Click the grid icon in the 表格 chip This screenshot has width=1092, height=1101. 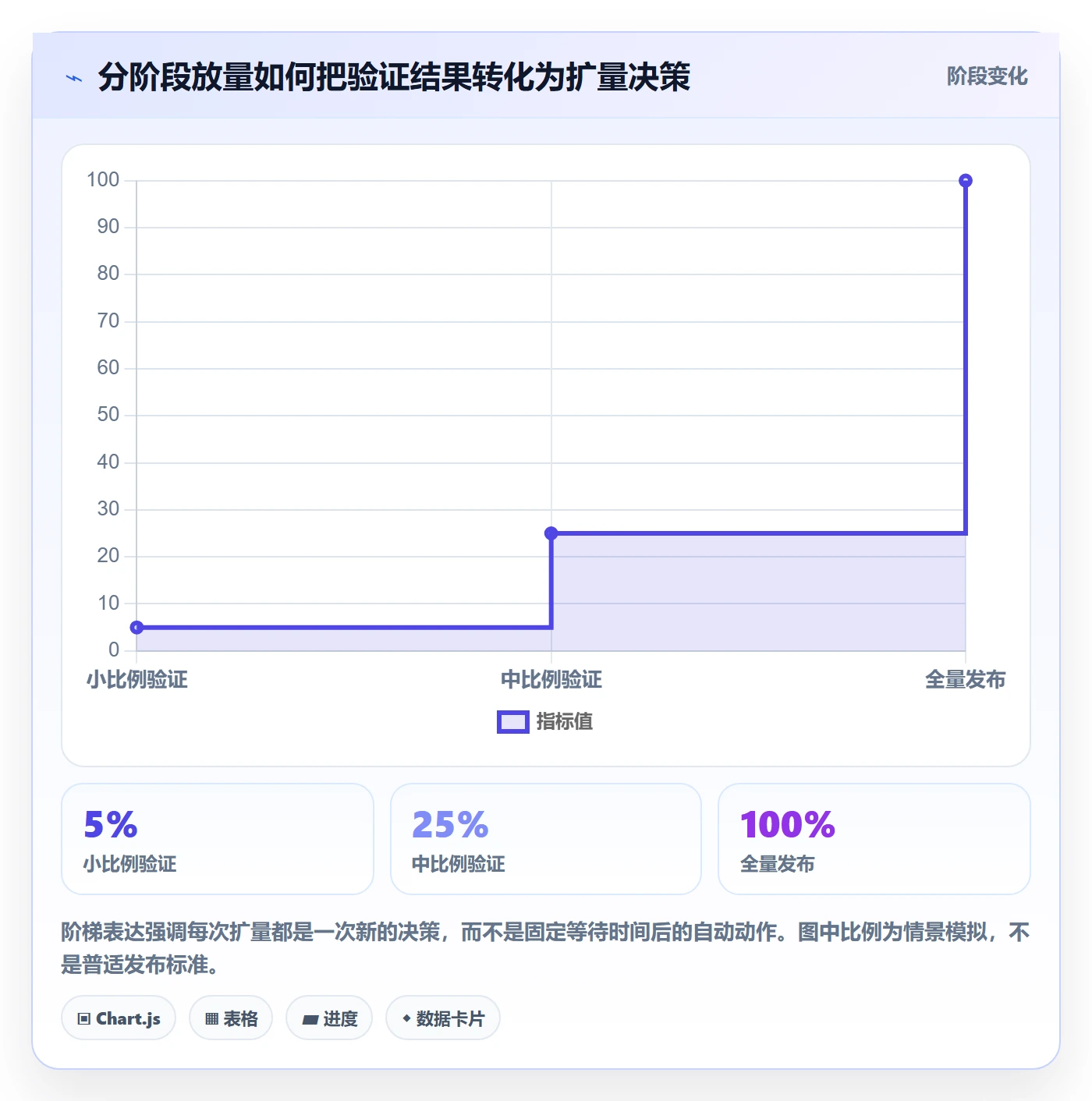[211, 1019]
